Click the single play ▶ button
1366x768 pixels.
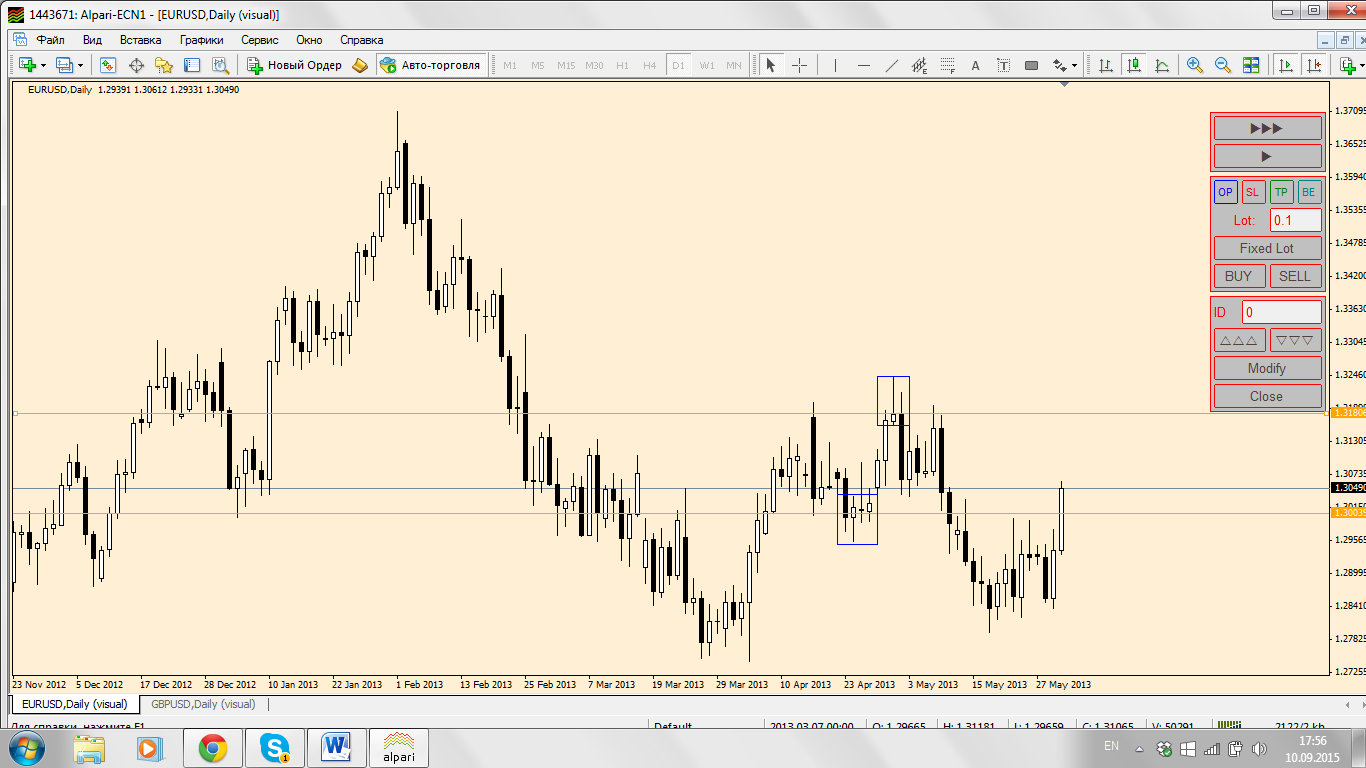pos(1267,156)
